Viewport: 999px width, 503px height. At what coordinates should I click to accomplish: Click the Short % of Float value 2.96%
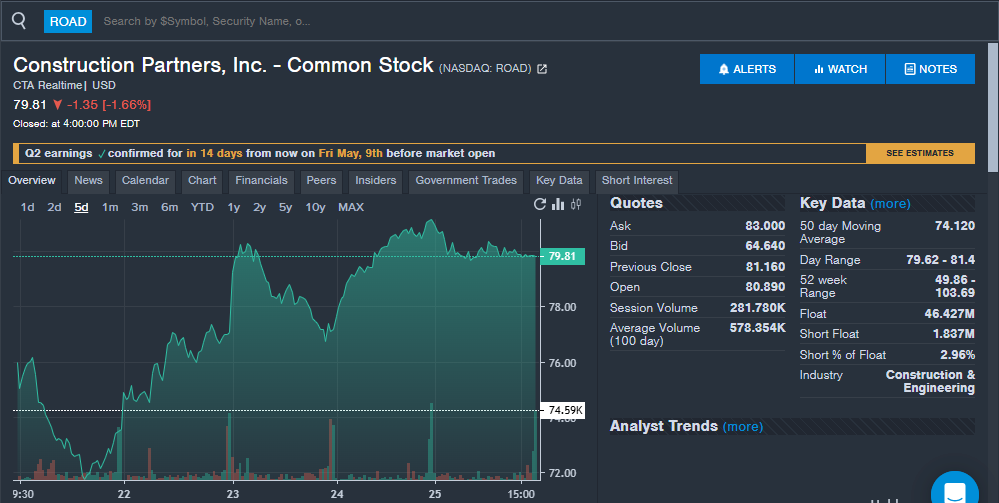[958, 354]
